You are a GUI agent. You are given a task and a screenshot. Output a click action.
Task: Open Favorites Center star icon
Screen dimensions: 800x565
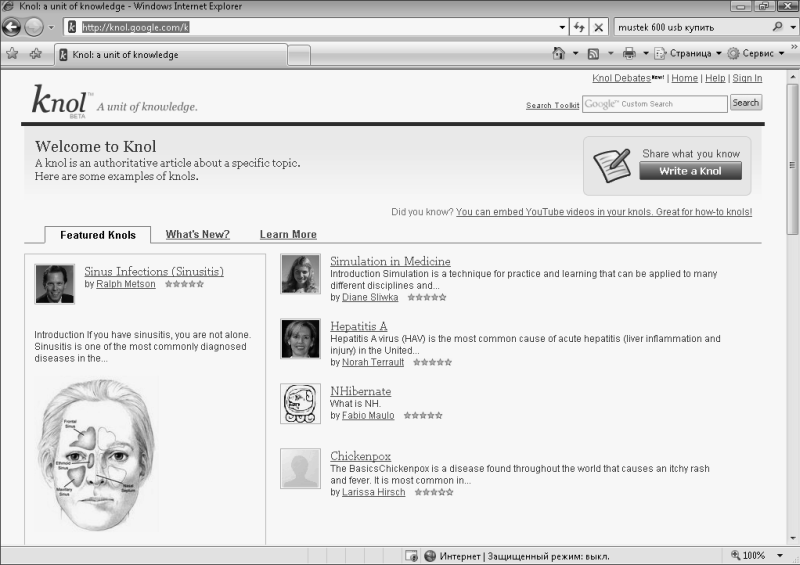[x=12, y=53]
